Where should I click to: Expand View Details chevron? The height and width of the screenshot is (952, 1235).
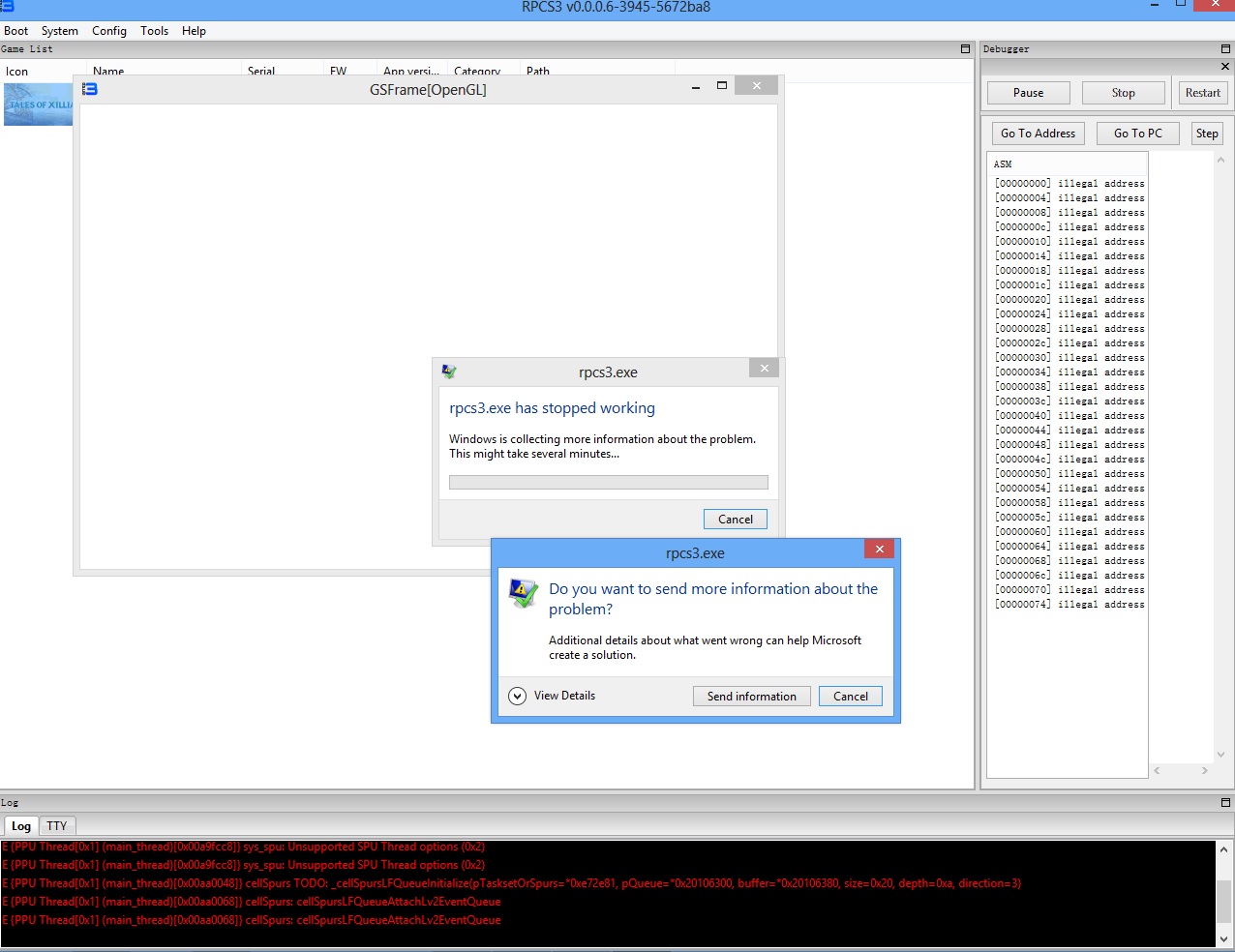(518, 696)
